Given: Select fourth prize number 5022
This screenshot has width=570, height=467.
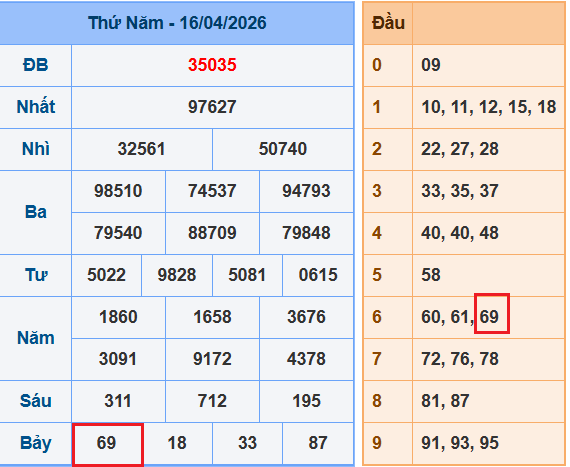Looking at the screenshot, I should point(107,275).
